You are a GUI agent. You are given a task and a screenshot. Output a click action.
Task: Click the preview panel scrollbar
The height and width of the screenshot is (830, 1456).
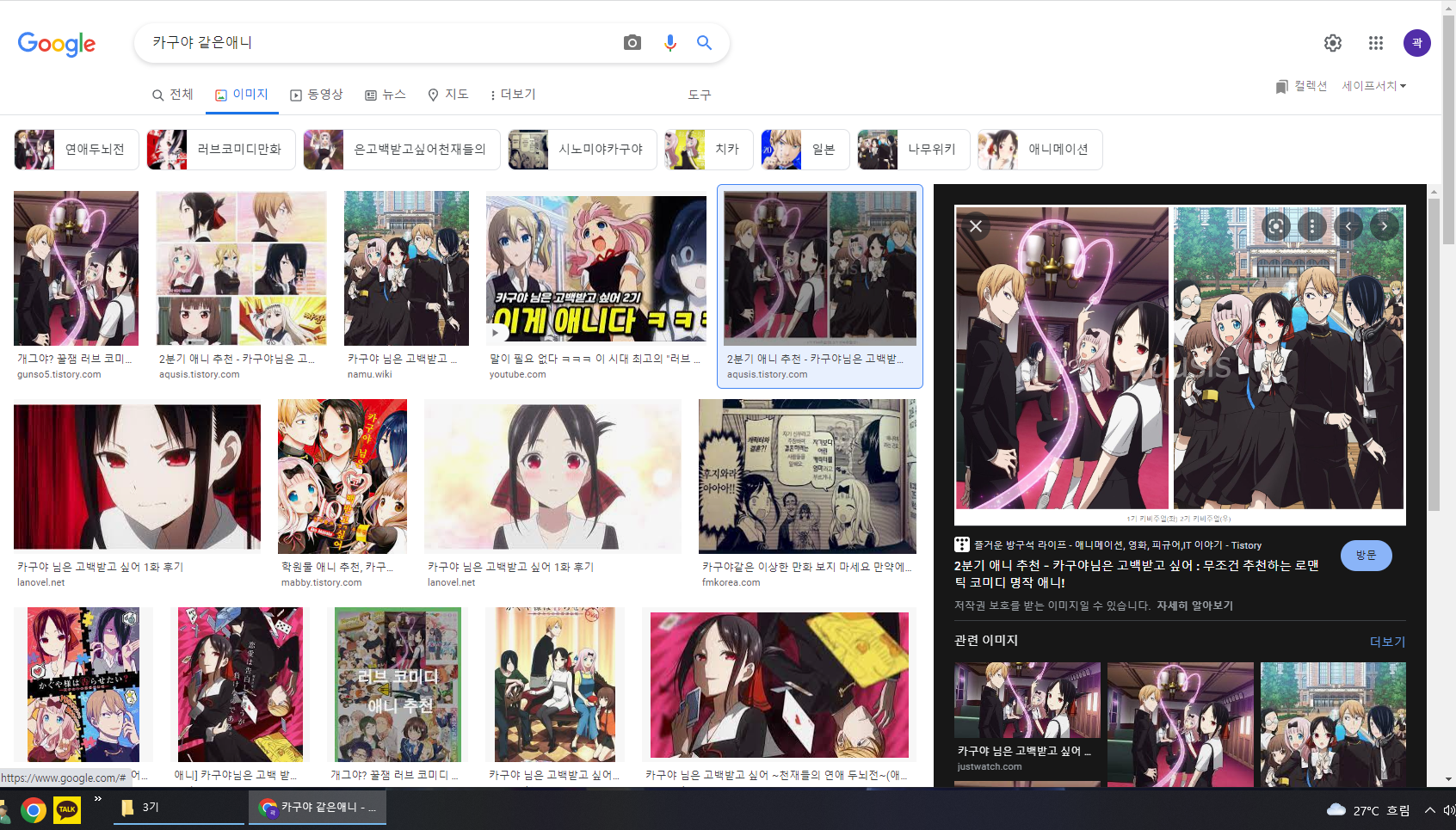1434,354
